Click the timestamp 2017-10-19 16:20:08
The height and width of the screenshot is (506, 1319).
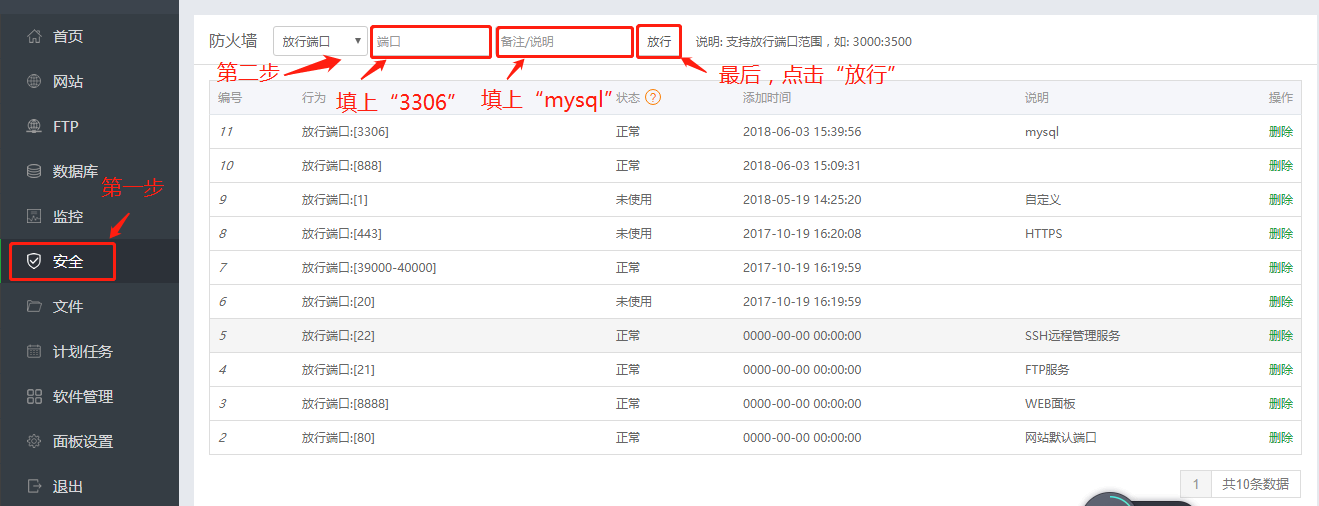pyautogui.click(x=802, y=233)
